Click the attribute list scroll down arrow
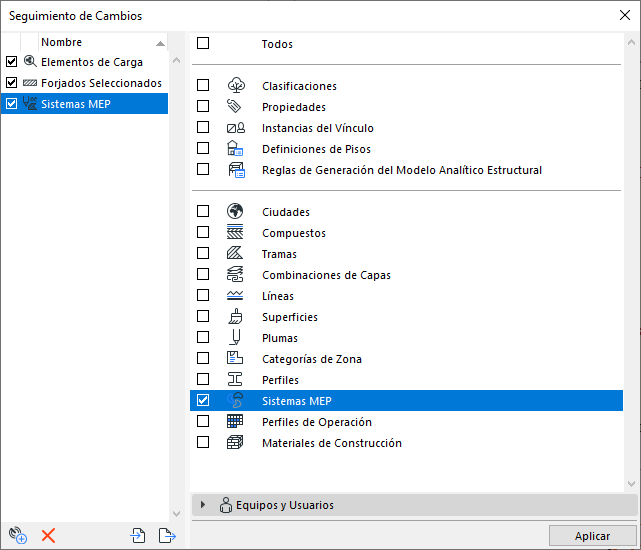641x550 pixels. pyautogui.click(x=631, y=484)
